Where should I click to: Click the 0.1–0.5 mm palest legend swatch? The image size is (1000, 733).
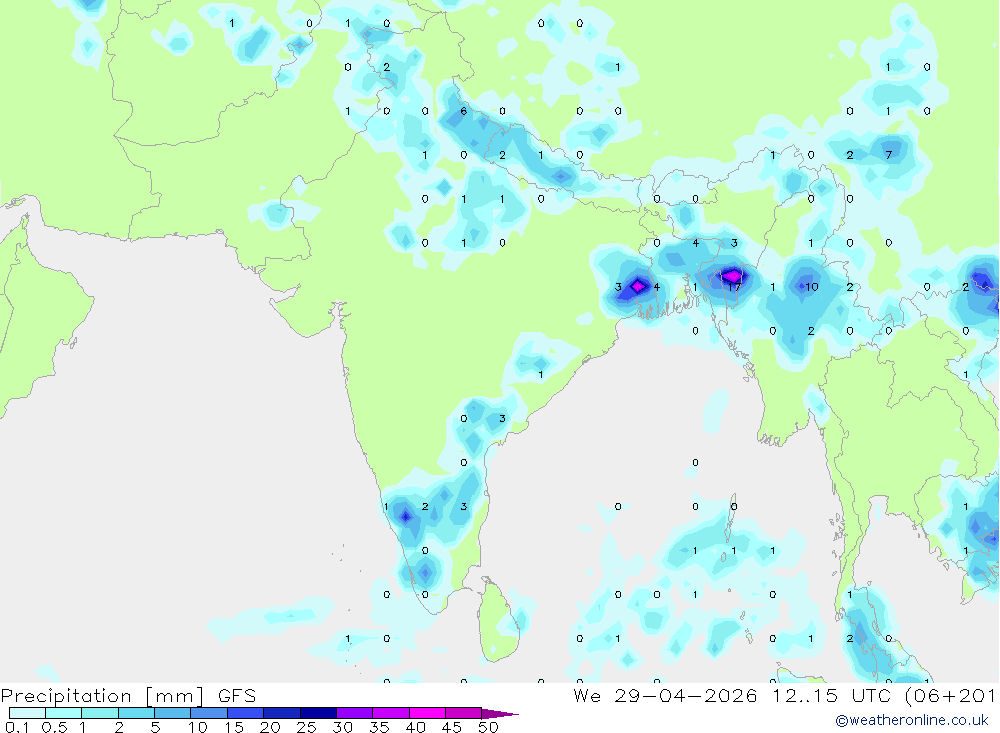point(27,713)
